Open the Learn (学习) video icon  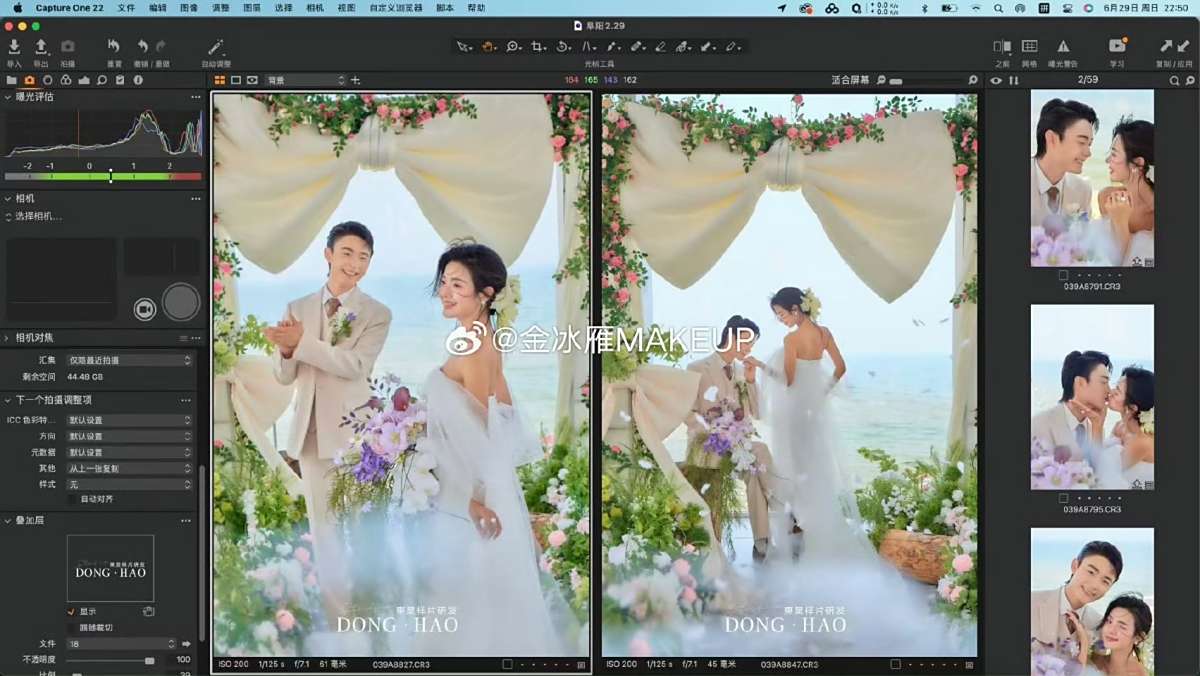(x=1117, y=47)
